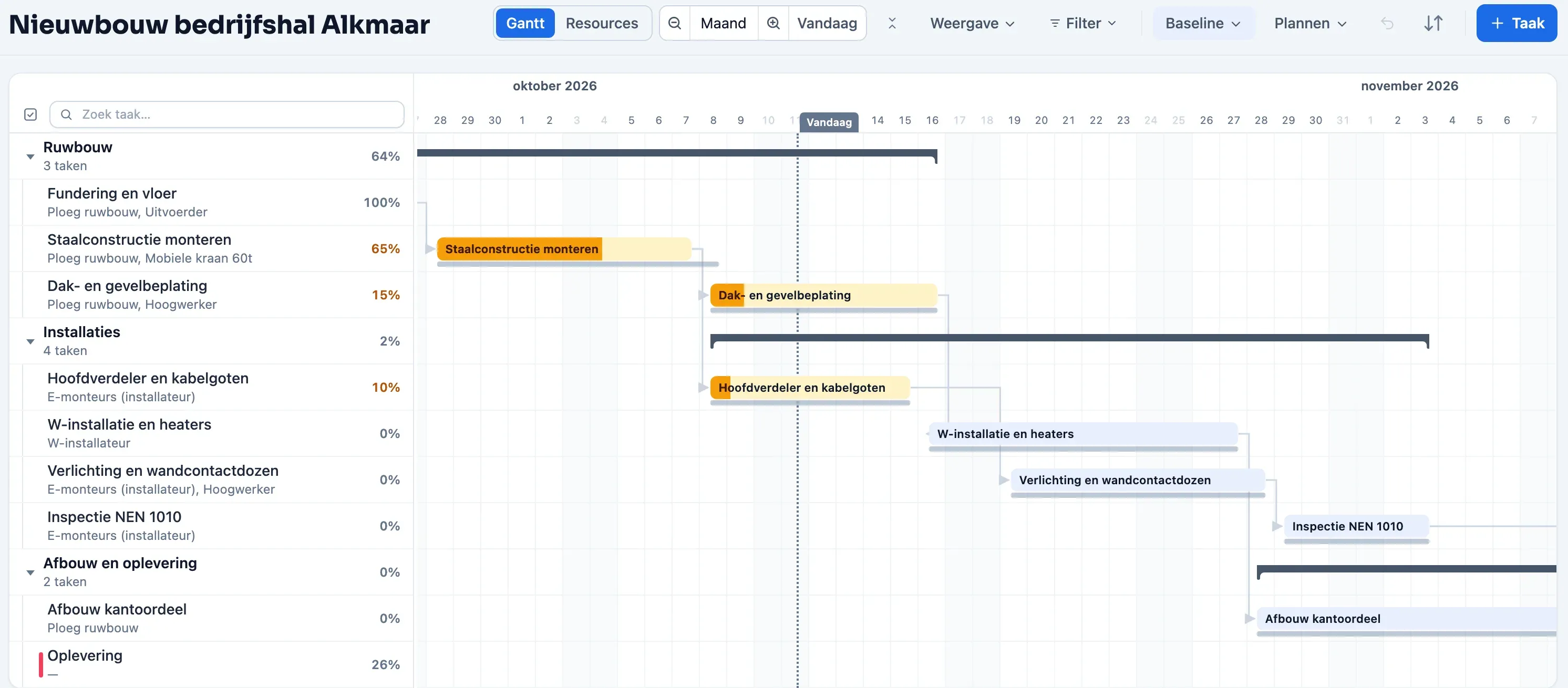Select the Dak- en gevelbeplating list row
The height and width of the screenshot is (688, 1568).
coord(211,295)
